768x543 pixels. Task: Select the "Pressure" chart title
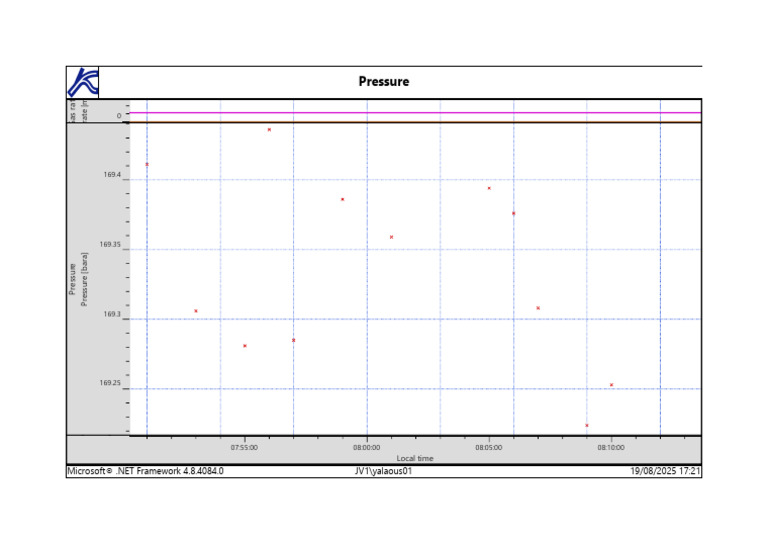tap(384, 81)
